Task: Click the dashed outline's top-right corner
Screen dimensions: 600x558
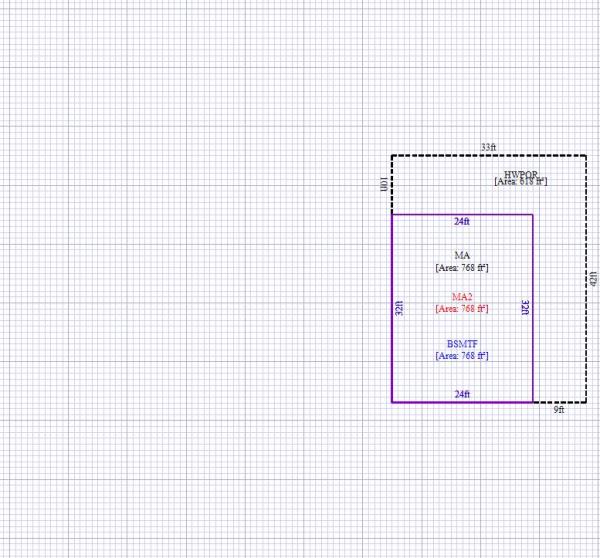Action: [586, 155]
